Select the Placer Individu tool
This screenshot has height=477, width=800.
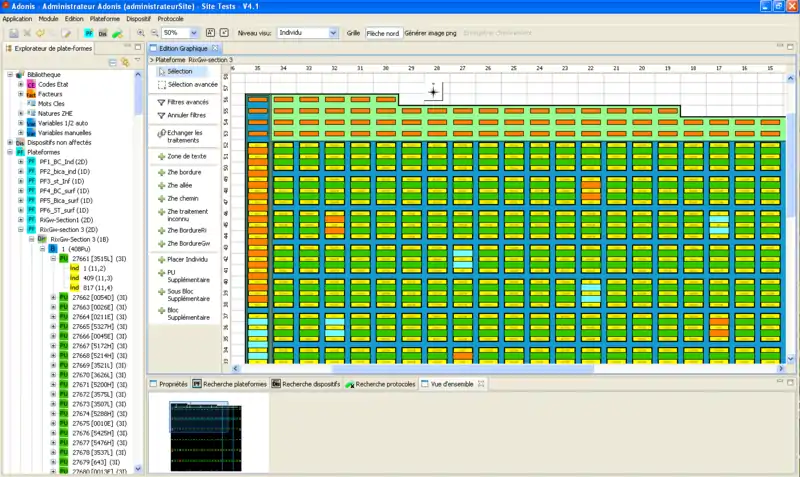click(188, 259)
